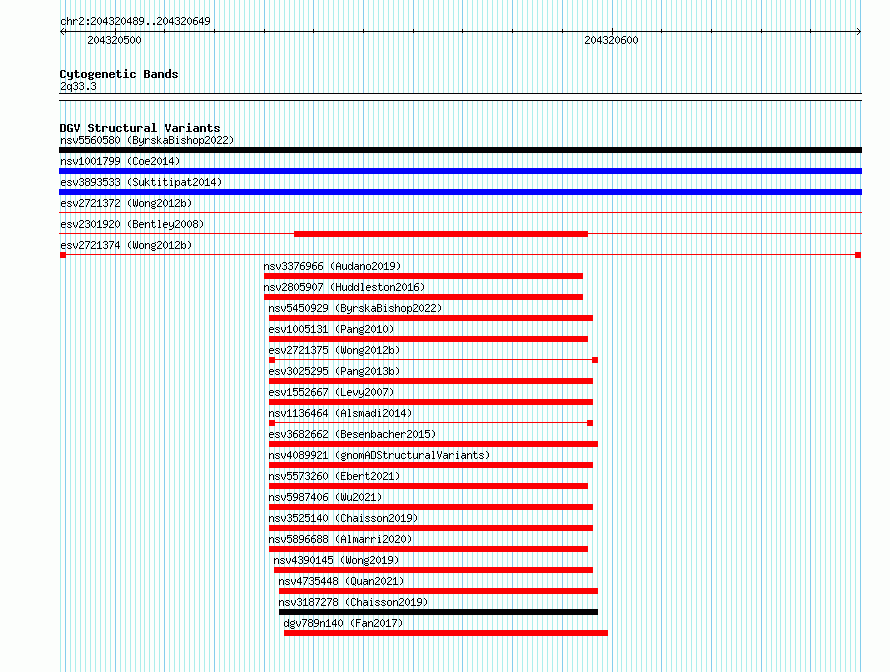Click the esv3682662 (Besenbacher2015) label
This screenshot has height=672, width=890.
pyautogui.click(x=352, y=434)
